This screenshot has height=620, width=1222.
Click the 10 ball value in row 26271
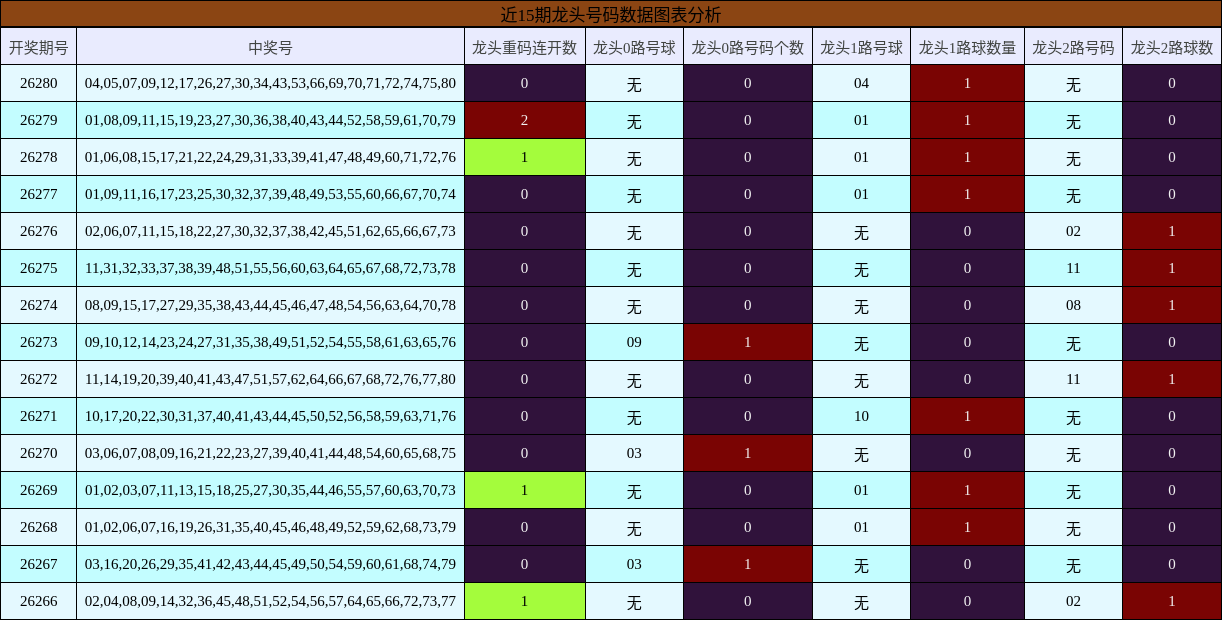(861, 416)
